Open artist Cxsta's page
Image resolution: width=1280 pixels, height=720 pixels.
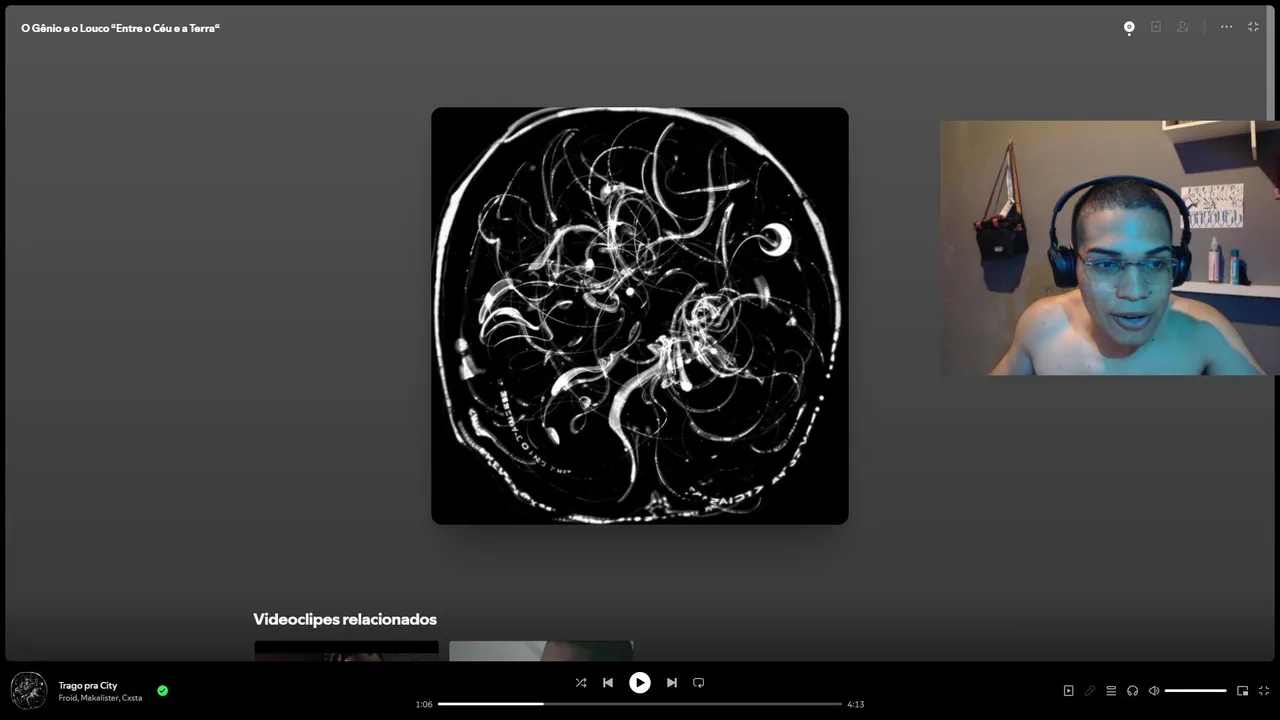pyautogui.click(x=132, y=698)
